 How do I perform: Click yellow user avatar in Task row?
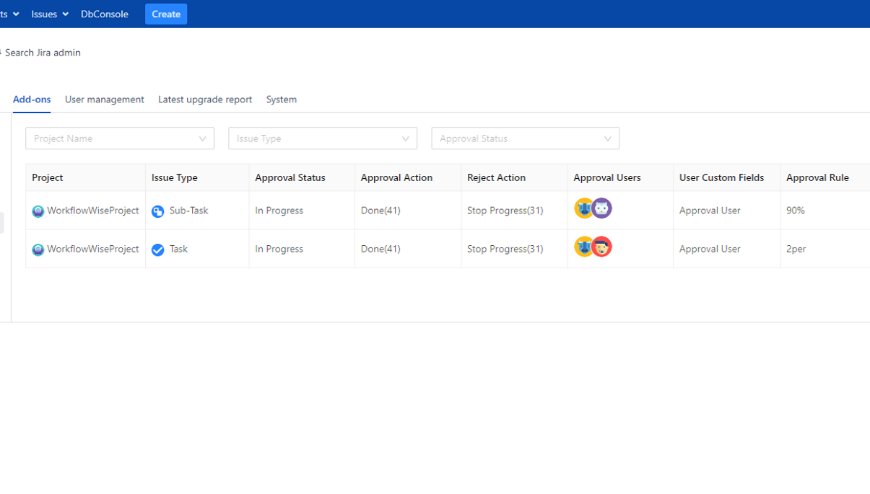(583, 246)
